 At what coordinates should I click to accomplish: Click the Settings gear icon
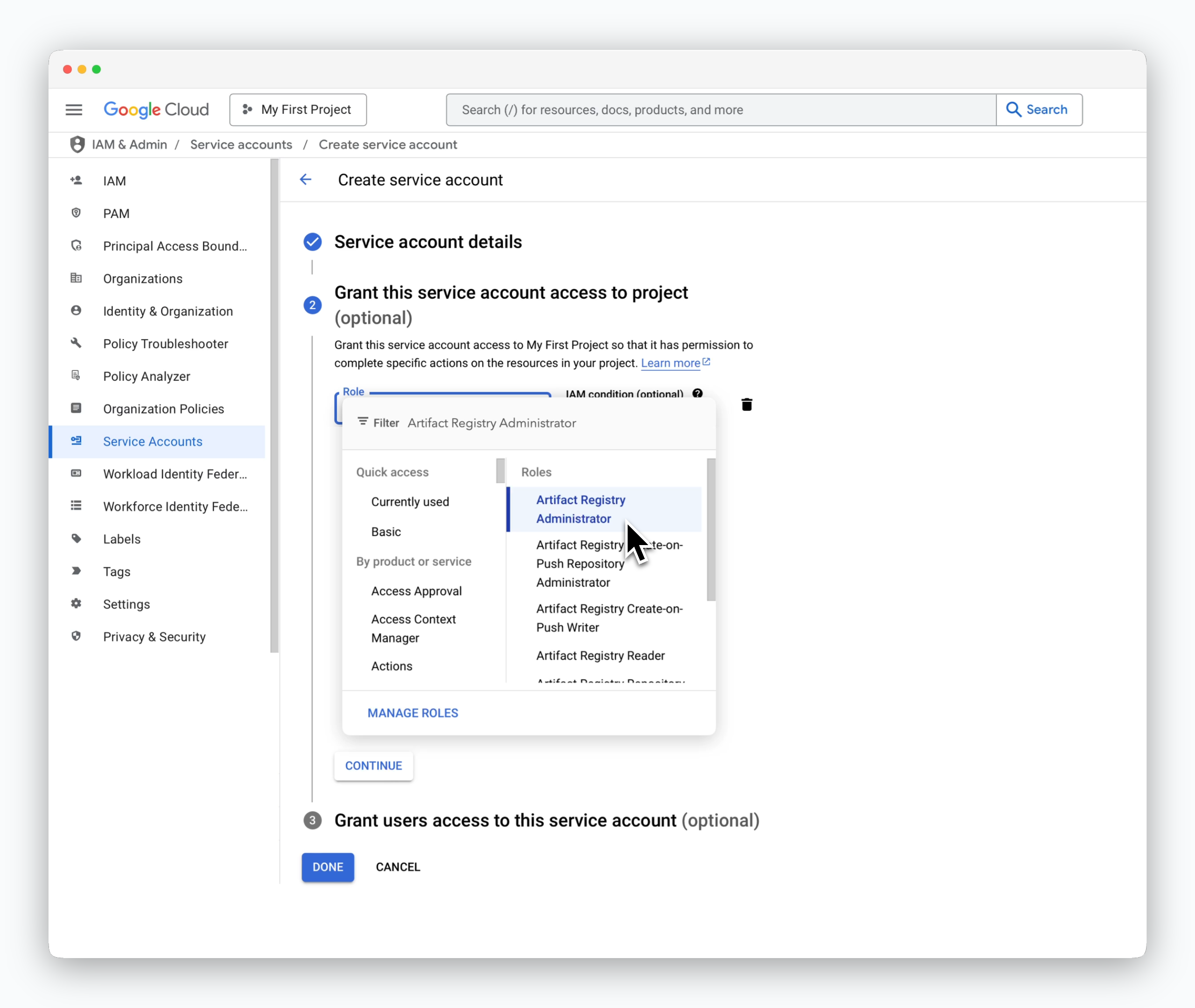(76, 604)
